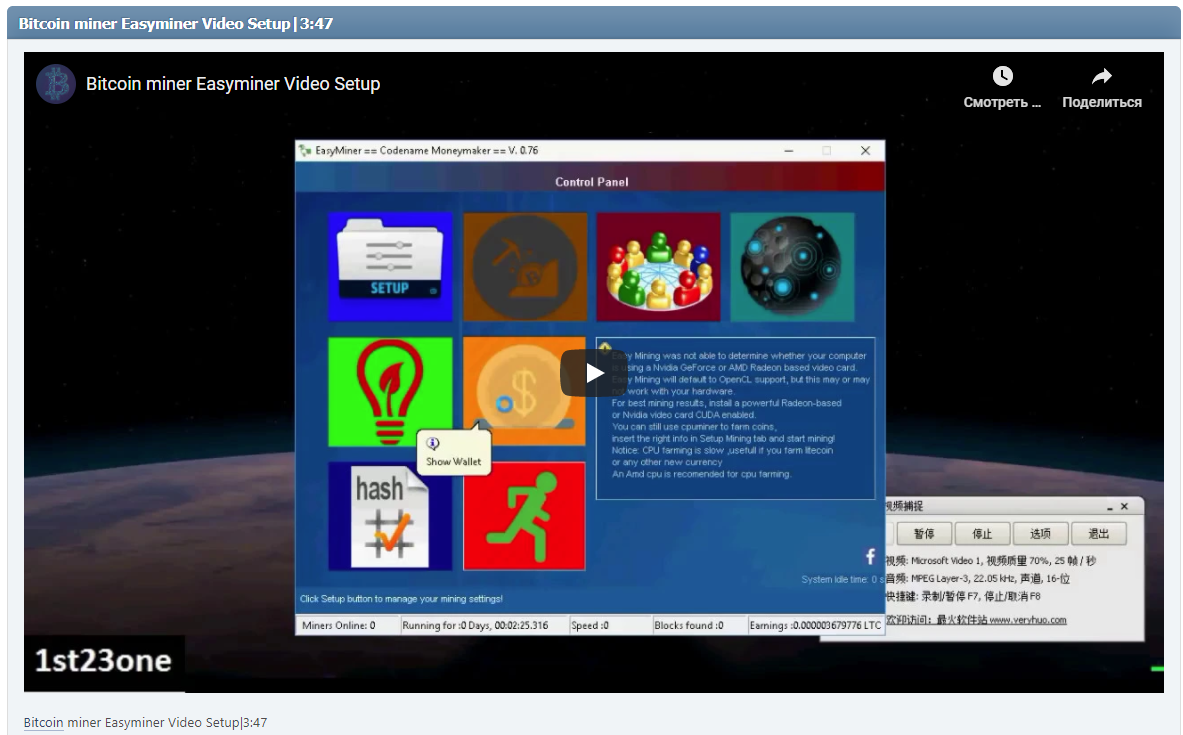Viewport: 1183px width, 735px height.
Task: Open the people community group tile
Action: (658, 266)
